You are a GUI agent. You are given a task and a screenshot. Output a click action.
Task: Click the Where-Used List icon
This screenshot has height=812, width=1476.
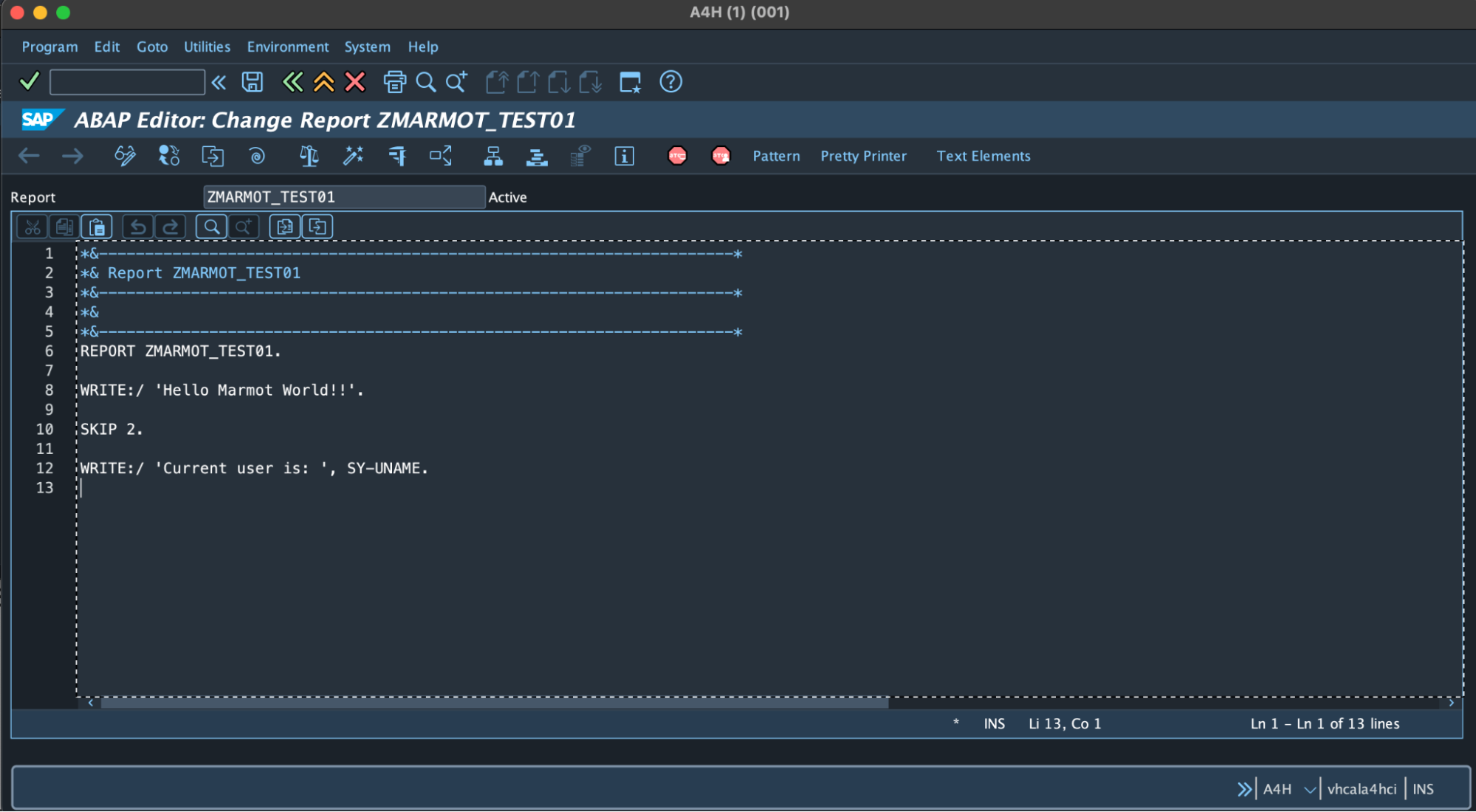tap(441, 156)
